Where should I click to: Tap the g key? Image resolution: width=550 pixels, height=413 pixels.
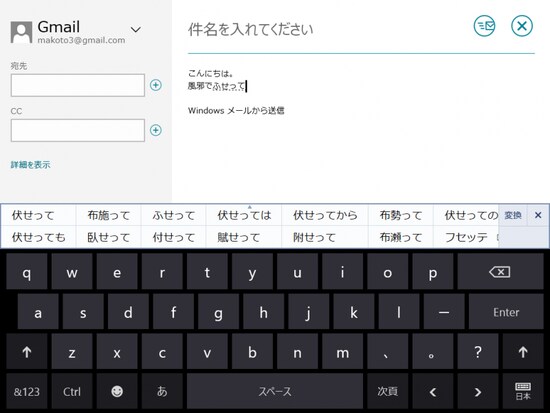point(218,312)
